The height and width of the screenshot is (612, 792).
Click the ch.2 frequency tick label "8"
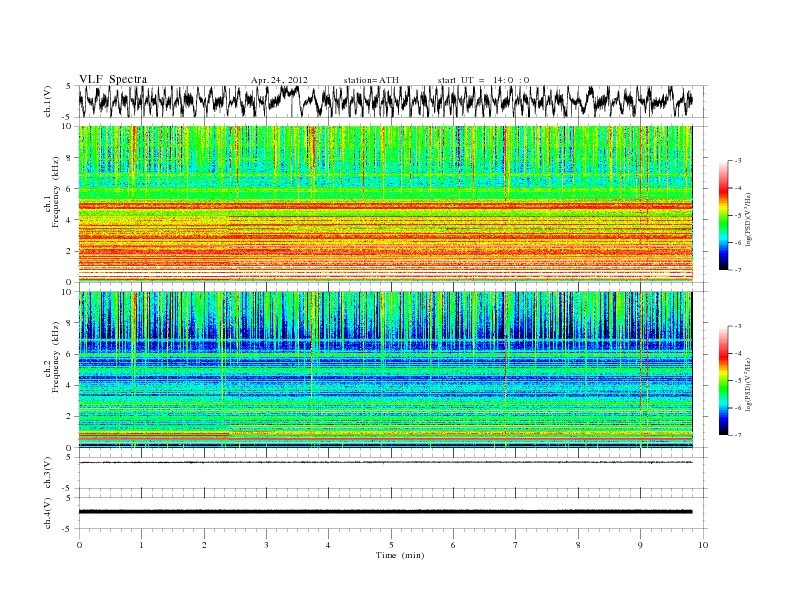coord(70,323)
